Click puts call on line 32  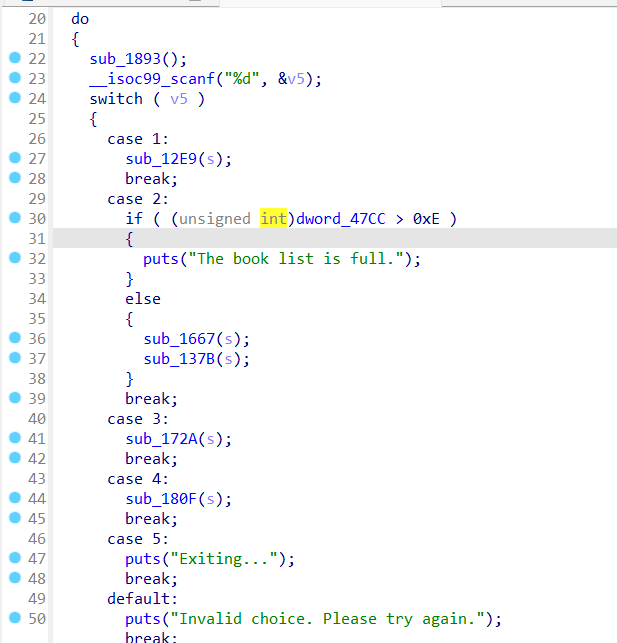pos(161,259)
